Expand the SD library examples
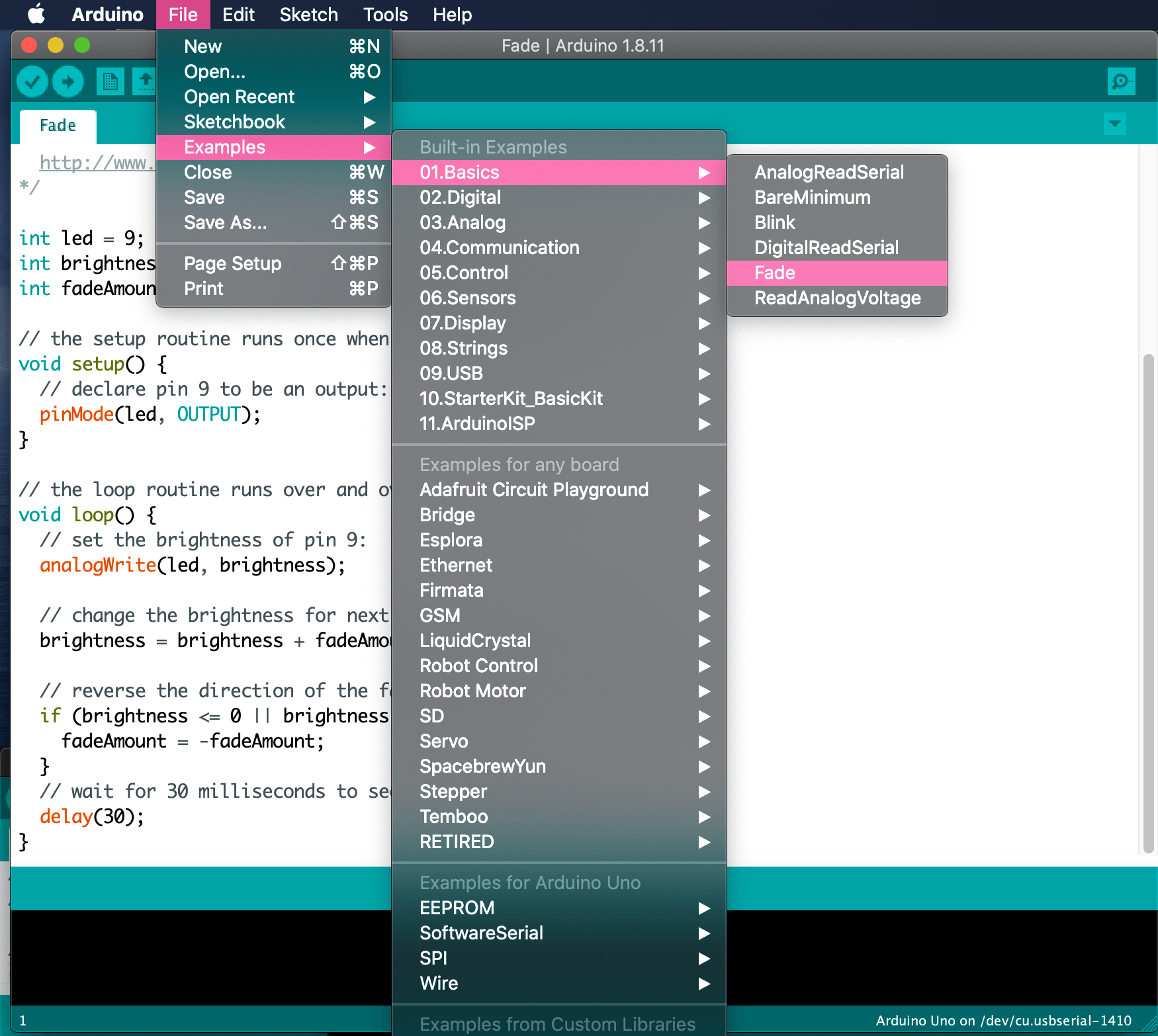 [x=559, y=716]
